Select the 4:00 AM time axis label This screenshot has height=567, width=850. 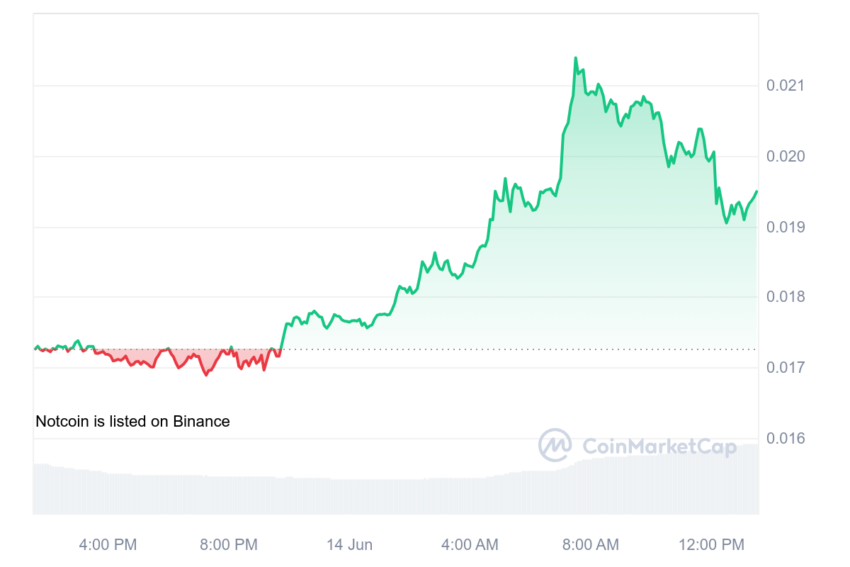(x=469, y=544)
